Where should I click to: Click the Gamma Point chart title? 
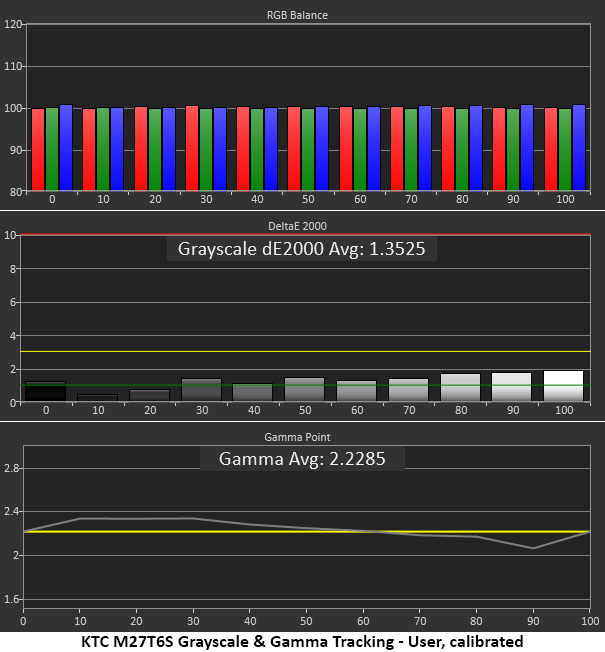pyautogui.click(x=297, y=437)
